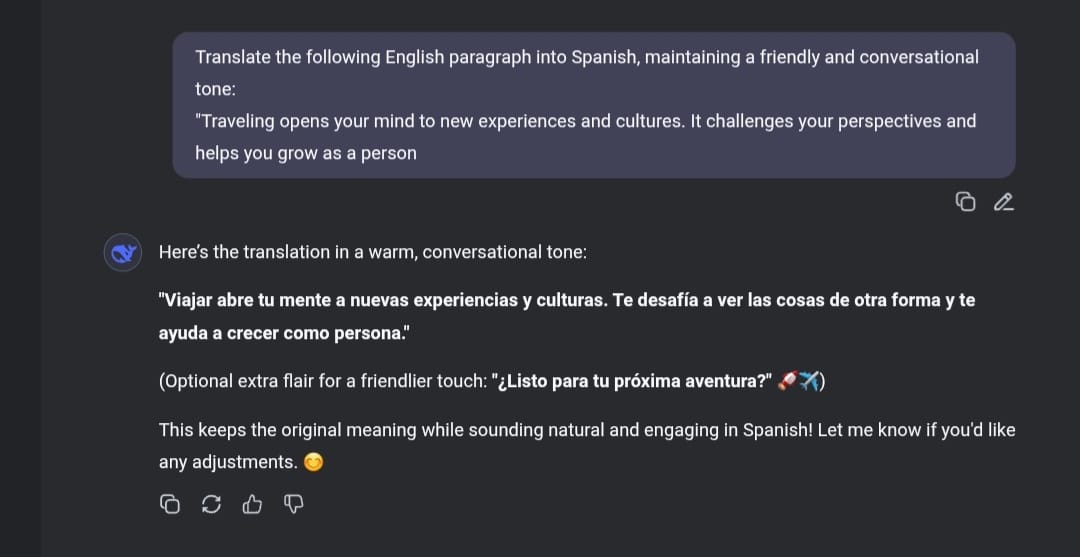Select the rocket emoji after aventura

pyautogui.click(x=787, y=381)
